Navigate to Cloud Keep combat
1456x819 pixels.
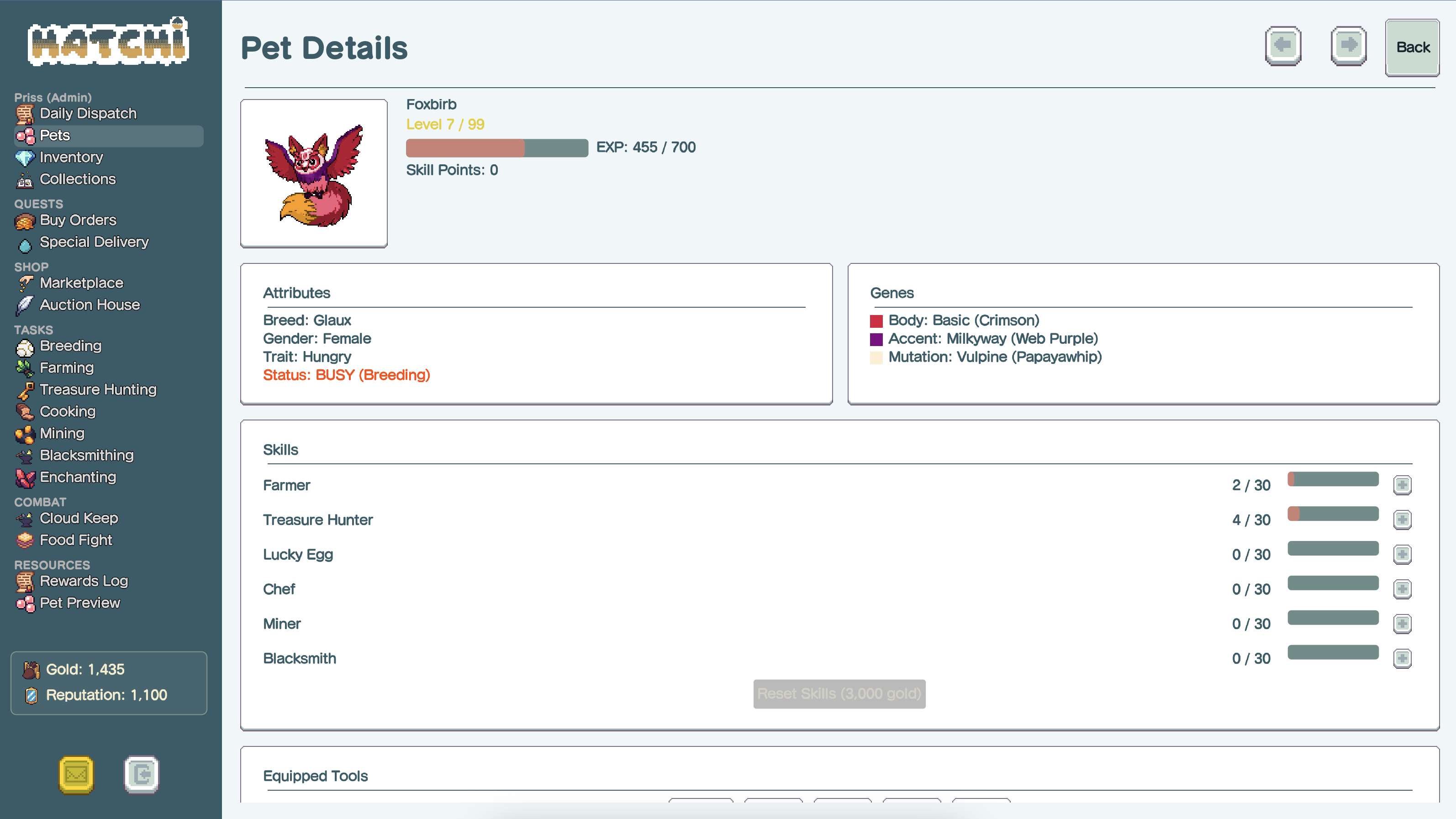(79, 518)
